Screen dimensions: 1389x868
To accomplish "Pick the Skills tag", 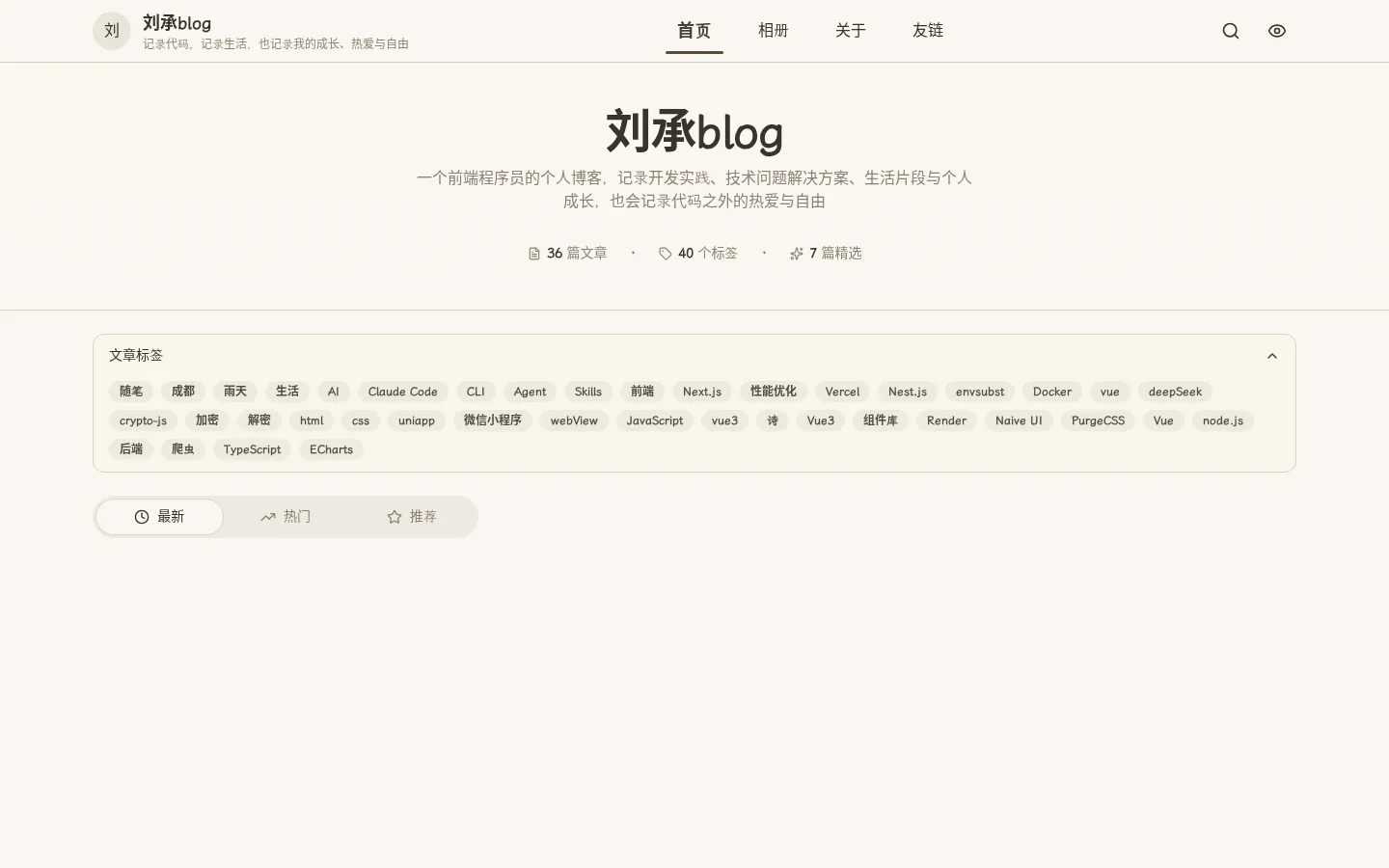I will click(x=588, y=392).
